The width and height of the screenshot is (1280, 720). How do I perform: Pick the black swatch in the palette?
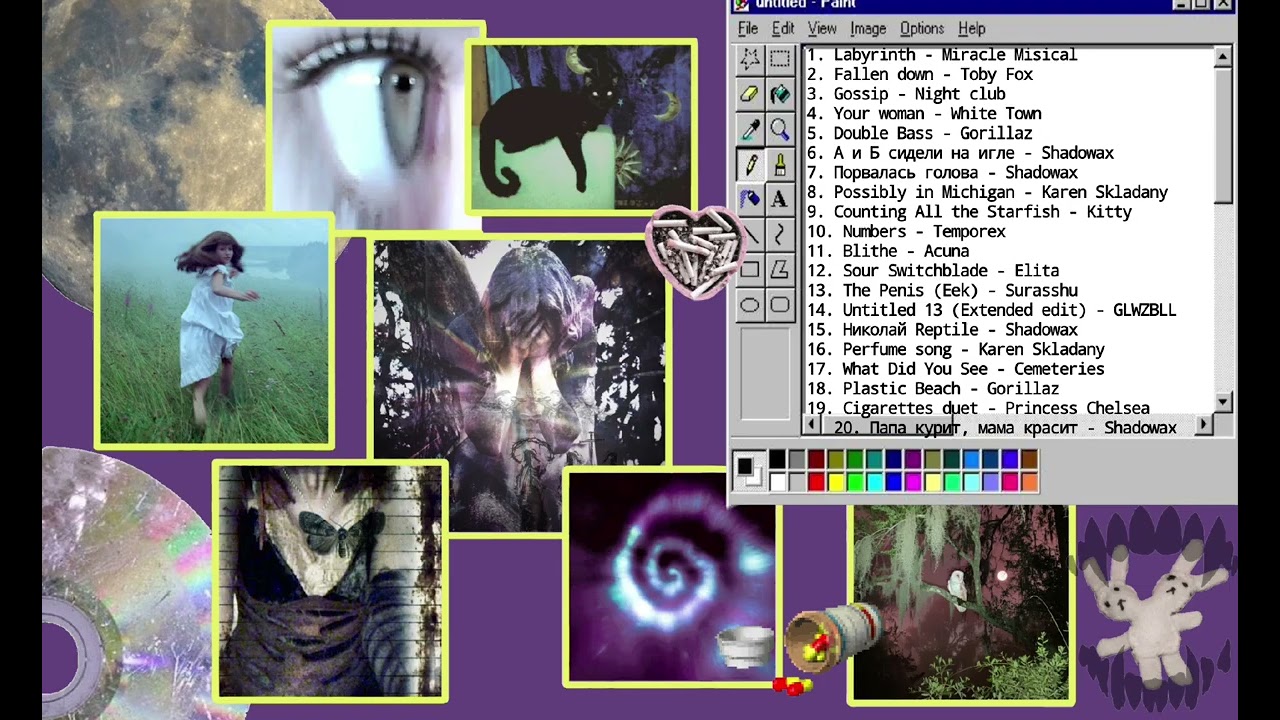(x=777, y=459)
